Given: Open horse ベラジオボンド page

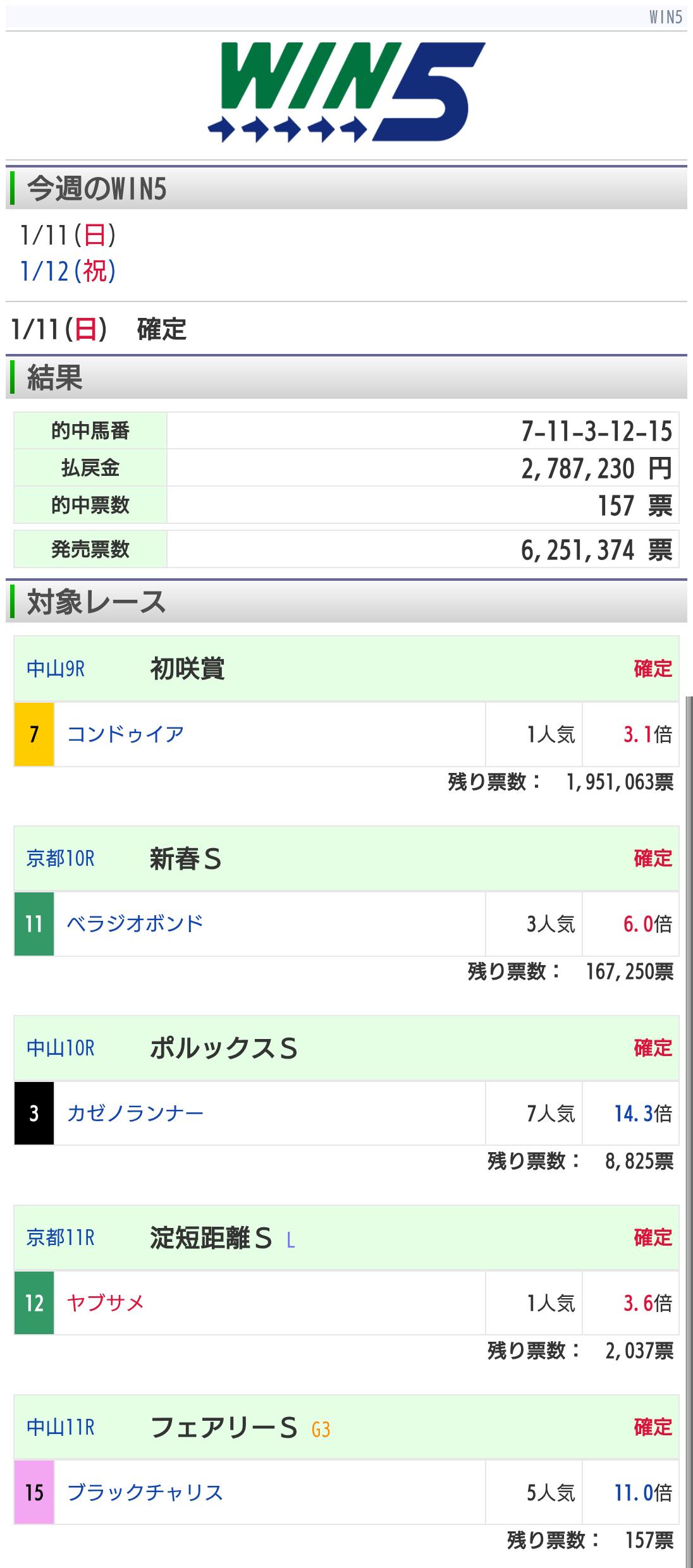Looking at the screenshot, I should click(x=135, y=924).
